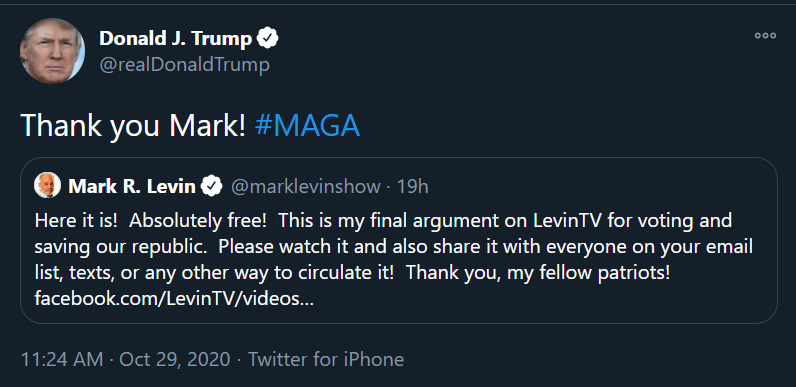The image size is (796, 387).
Task: Open quoted tweet starting "Here it is!"
Action: [399, 240]
